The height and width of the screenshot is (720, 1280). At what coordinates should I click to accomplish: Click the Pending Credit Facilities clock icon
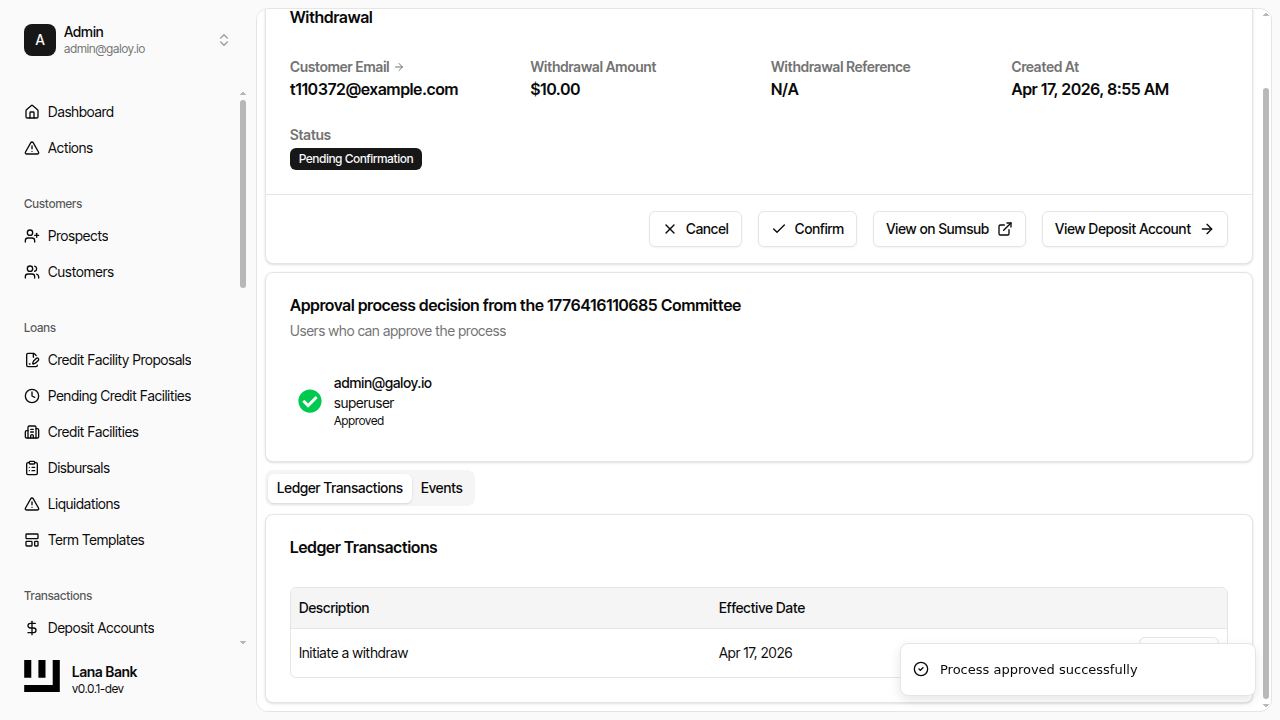point(32,396)
